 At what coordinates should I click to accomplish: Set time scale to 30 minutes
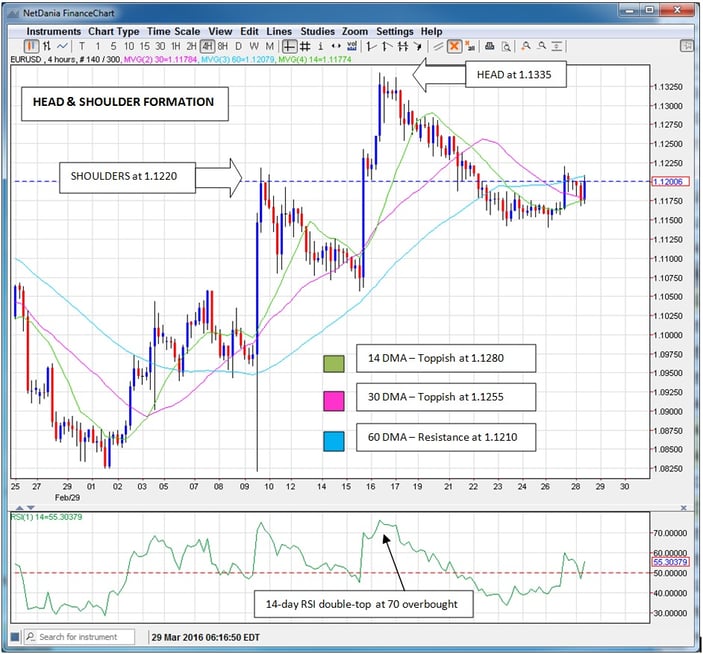[160, 46]
